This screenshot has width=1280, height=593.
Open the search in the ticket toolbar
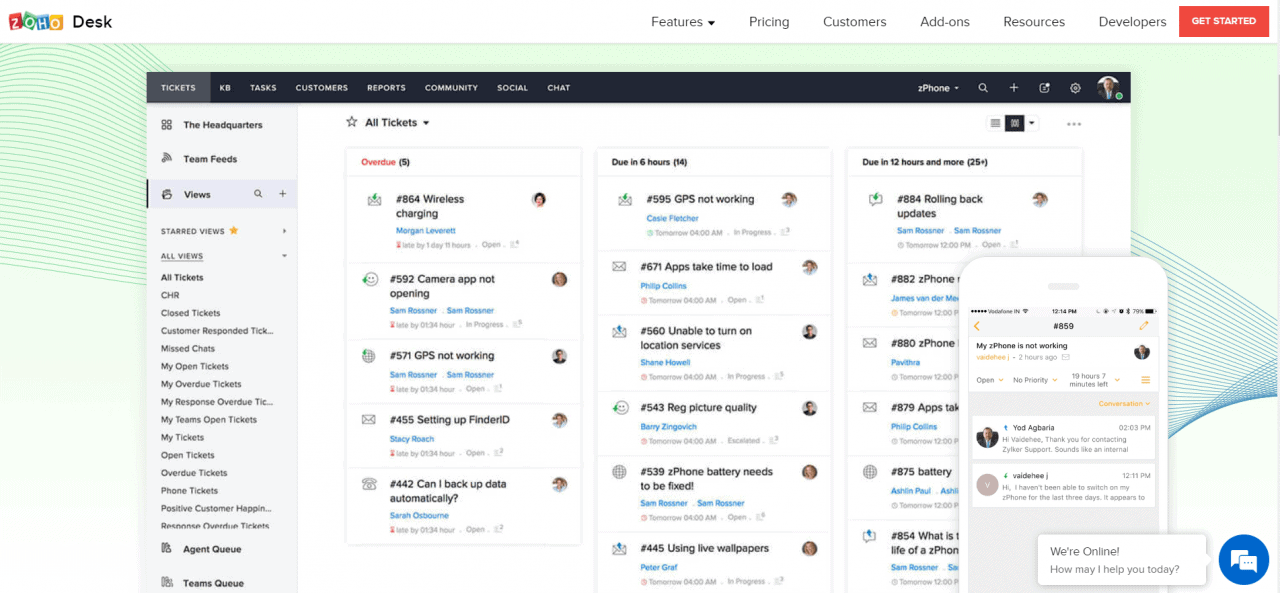pyautogui.click(x=983, y=88)
